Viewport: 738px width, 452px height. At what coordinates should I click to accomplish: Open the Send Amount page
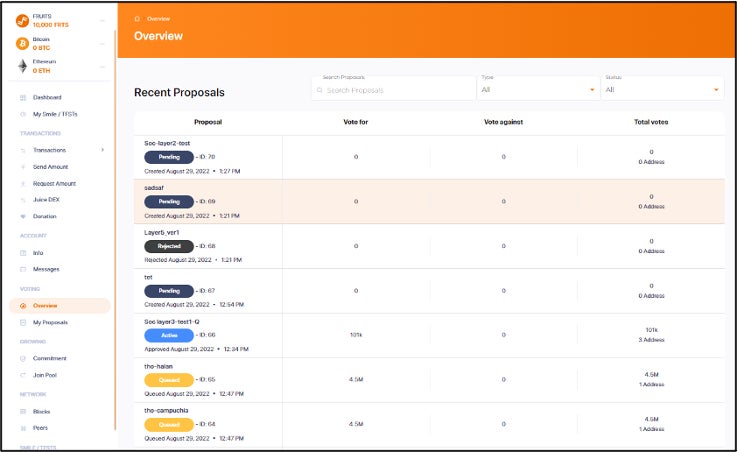[x=50, y=167]
